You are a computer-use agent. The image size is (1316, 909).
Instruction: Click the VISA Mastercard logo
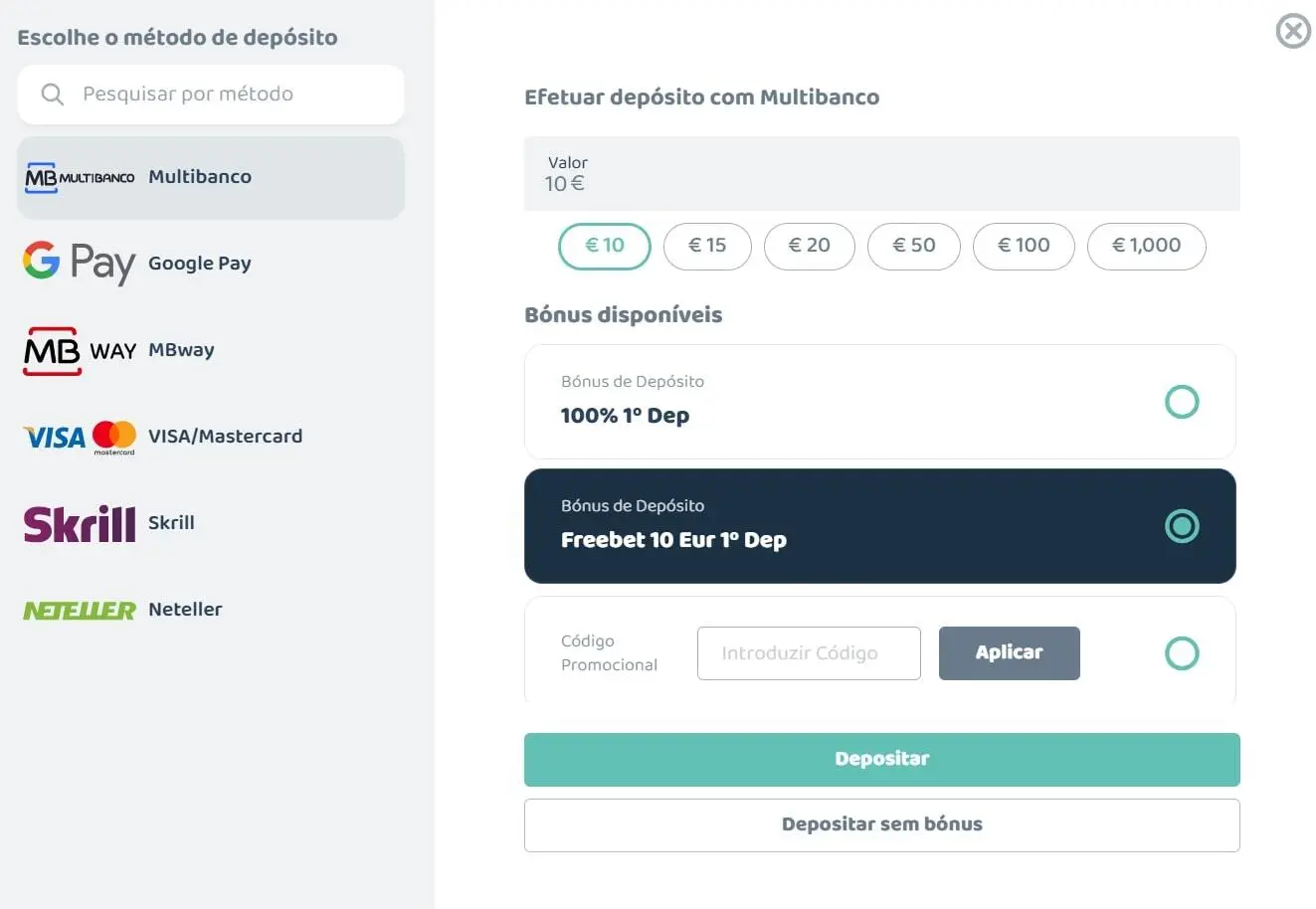80,437
